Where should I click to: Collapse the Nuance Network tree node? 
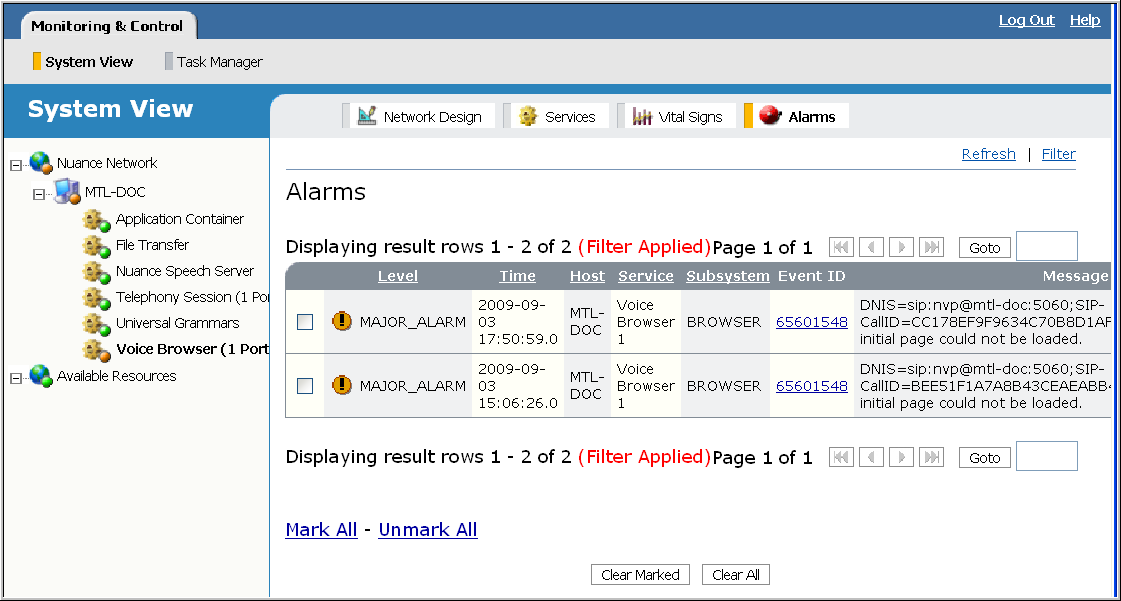(15, 165)
